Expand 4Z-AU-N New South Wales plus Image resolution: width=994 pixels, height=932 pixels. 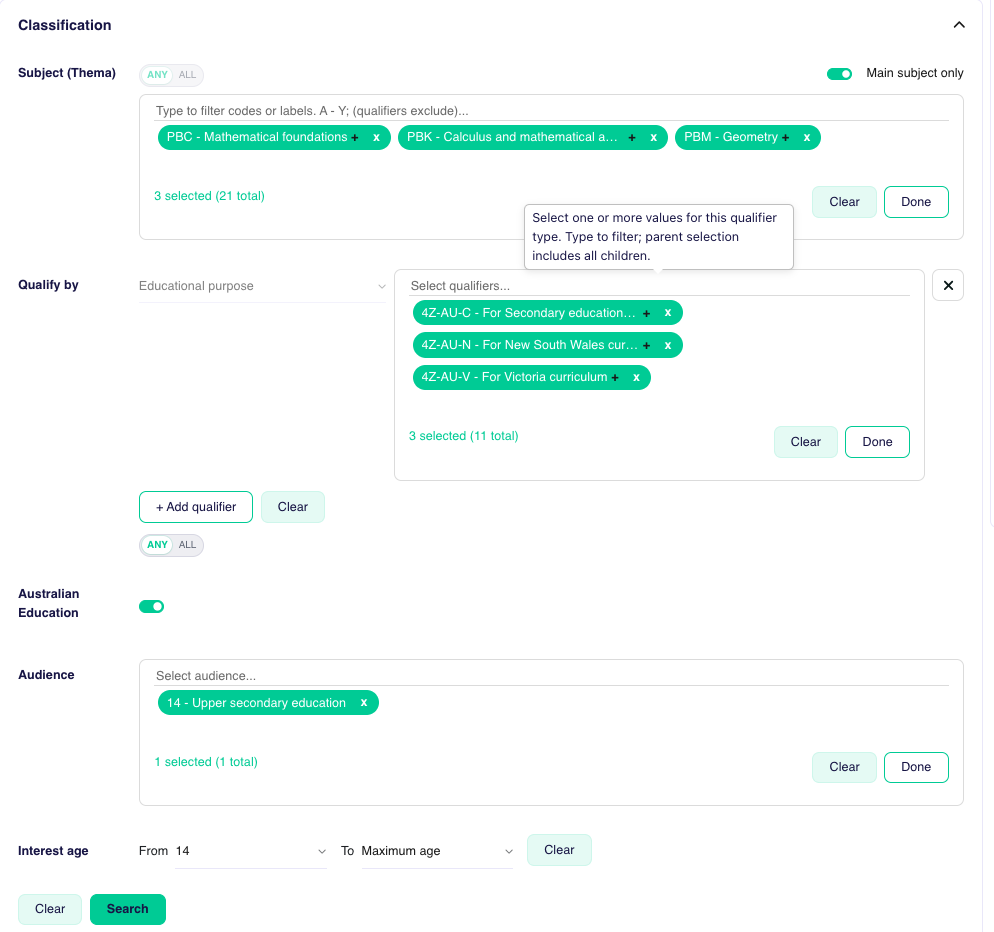tap(647, 346)
